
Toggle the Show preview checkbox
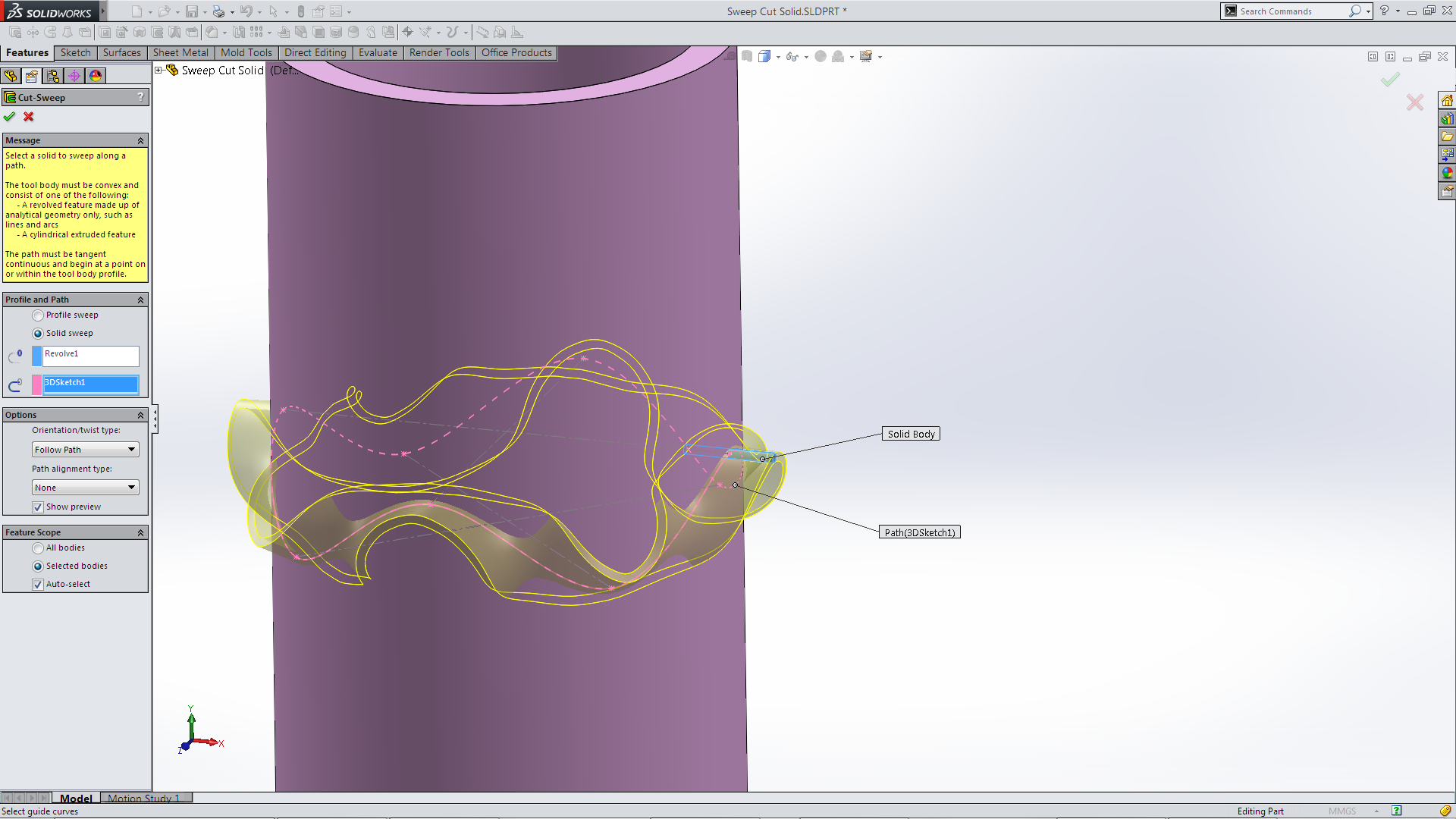click(38, 507)
